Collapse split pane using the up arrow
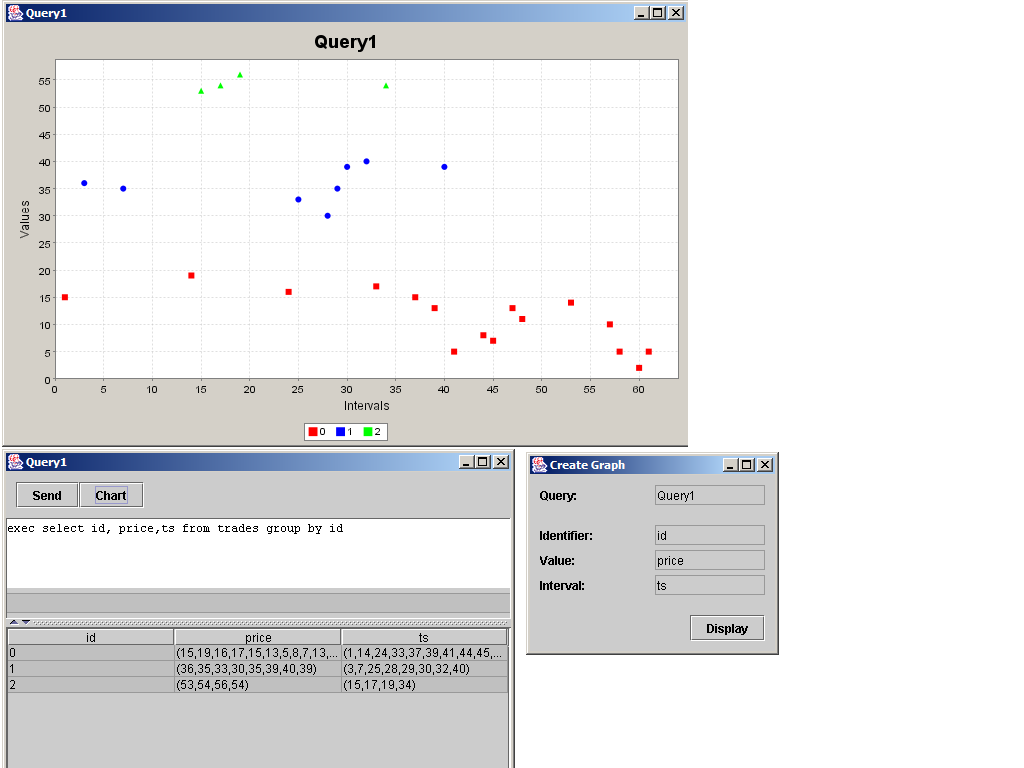 13,622
